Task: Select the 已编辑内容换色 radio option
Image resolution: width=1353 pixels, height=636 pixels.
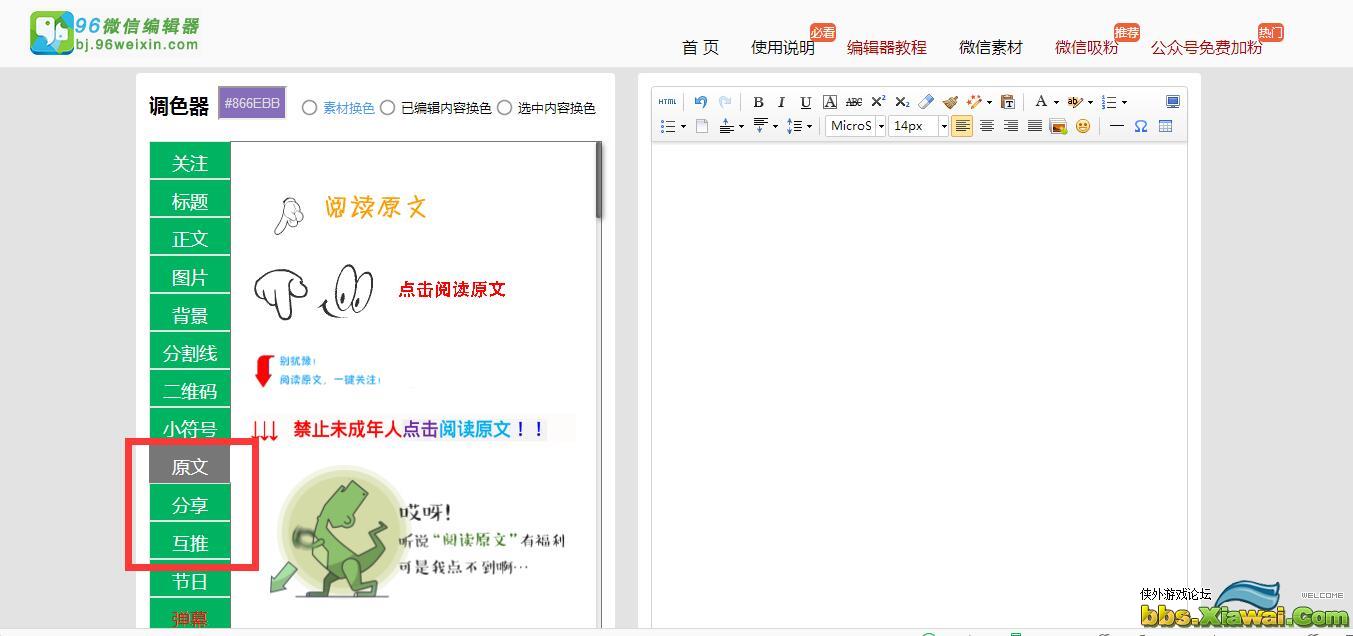Action: (x=388, y=108)
